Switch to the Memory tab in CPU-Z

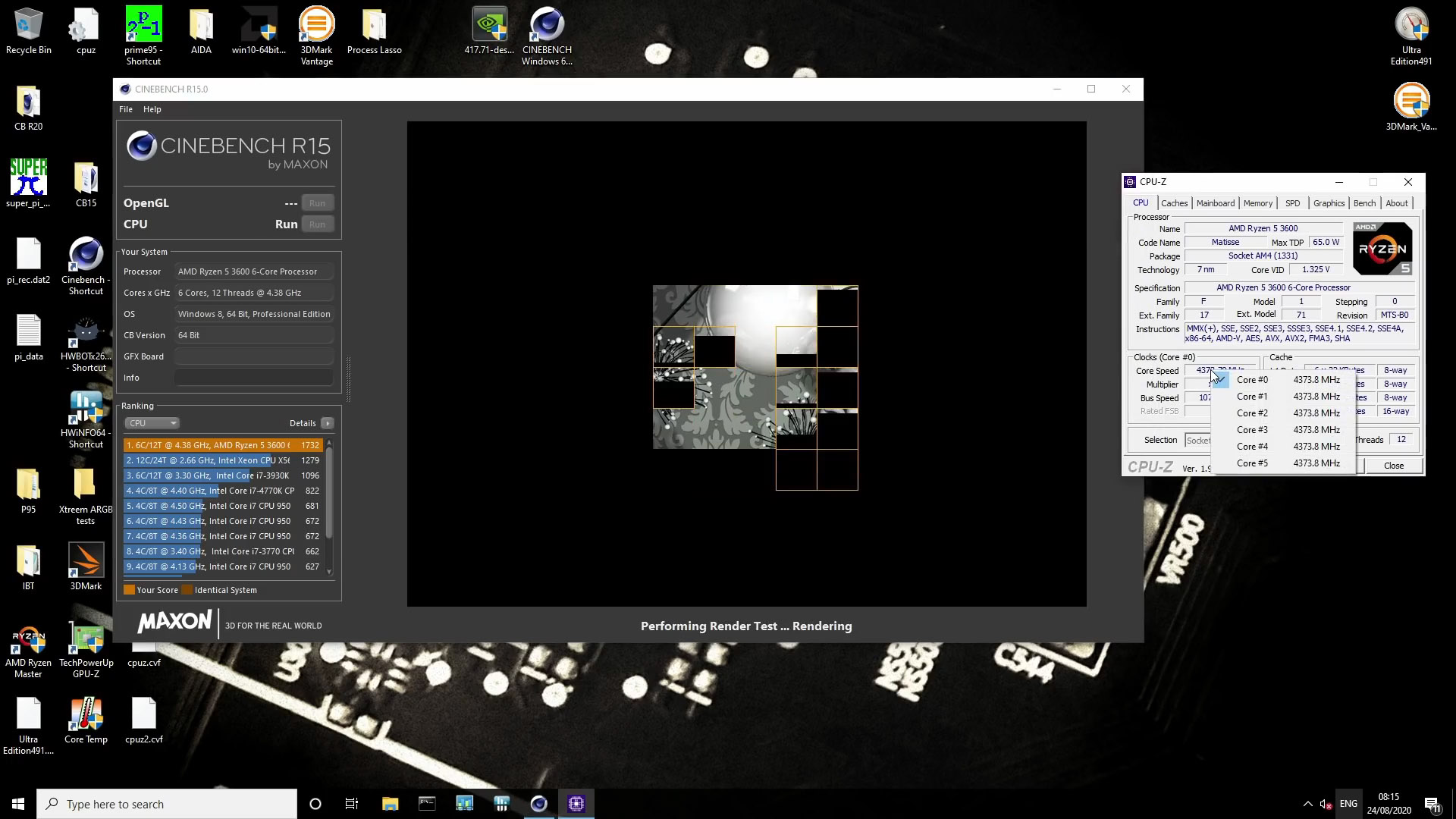coord(1257,203)
